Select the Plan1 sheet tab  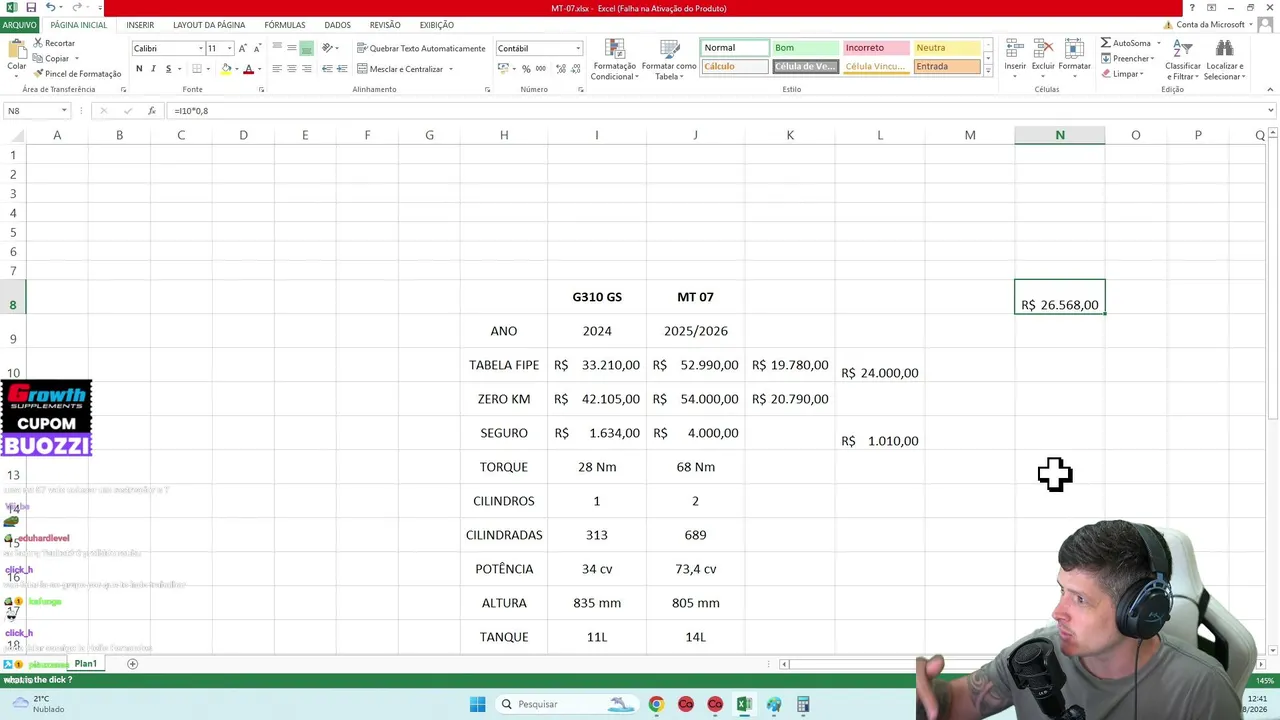86,664
